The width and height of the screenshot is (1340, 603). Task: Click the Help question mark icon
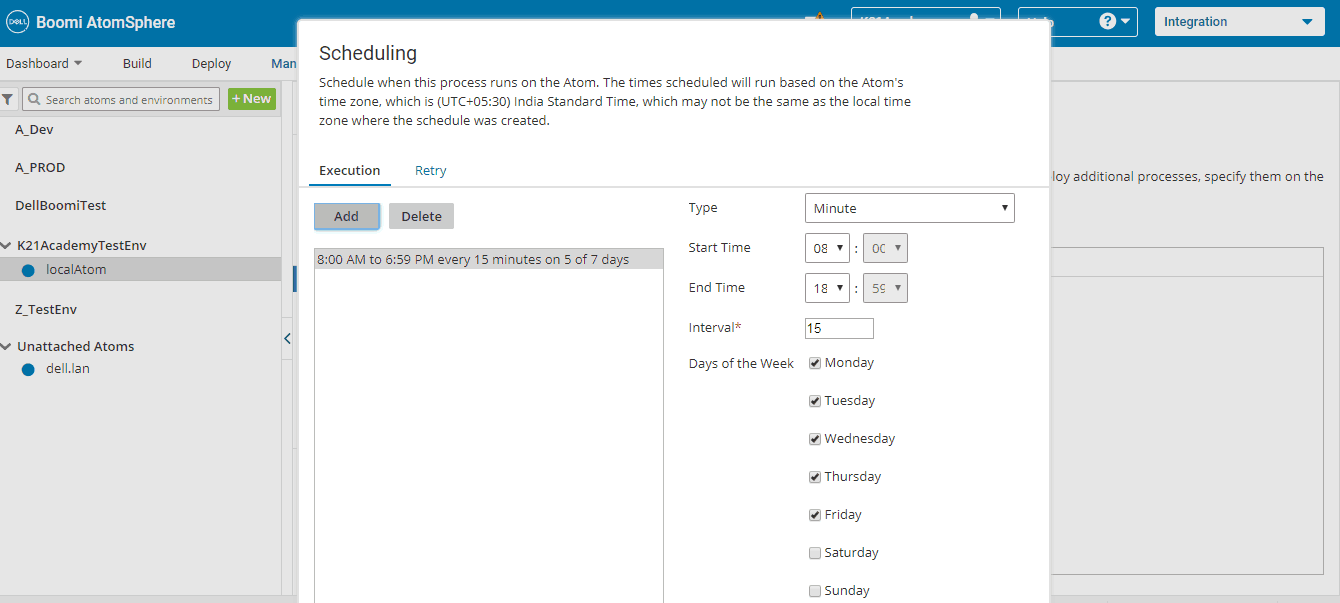[1107, 21]
